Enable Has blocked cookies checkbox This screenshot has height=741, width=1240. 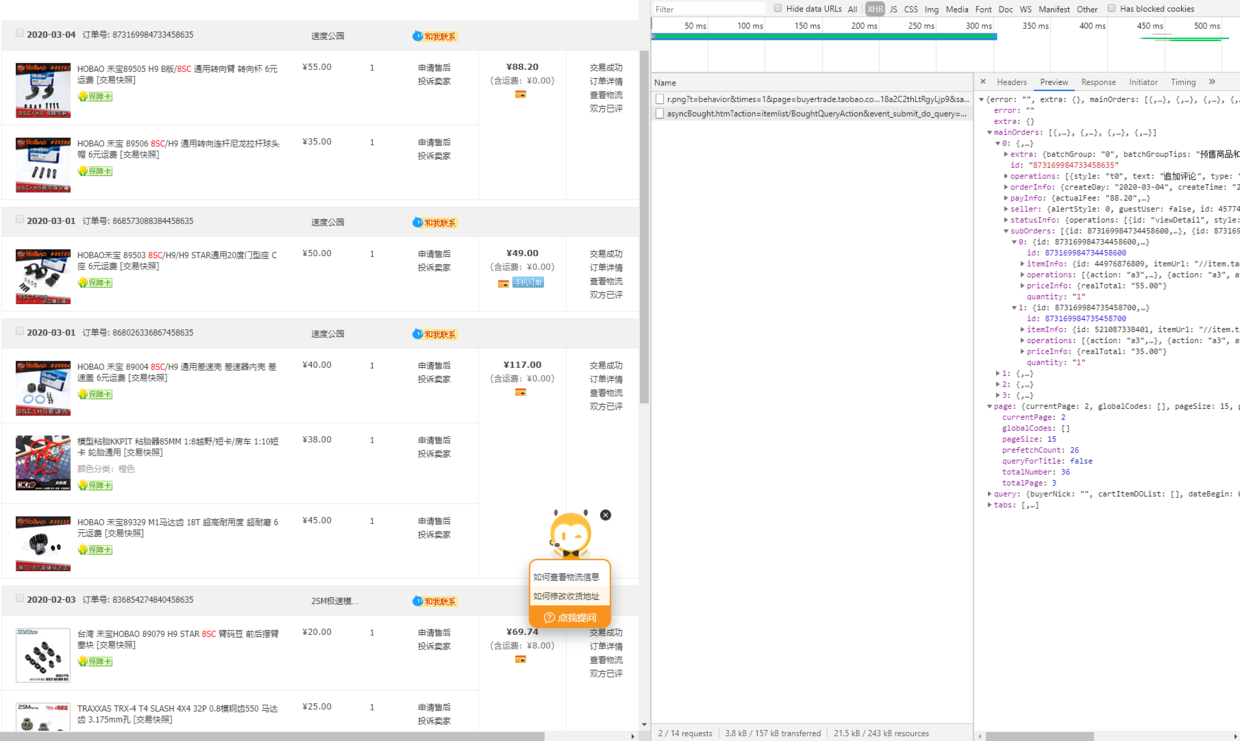point(1111,8)
